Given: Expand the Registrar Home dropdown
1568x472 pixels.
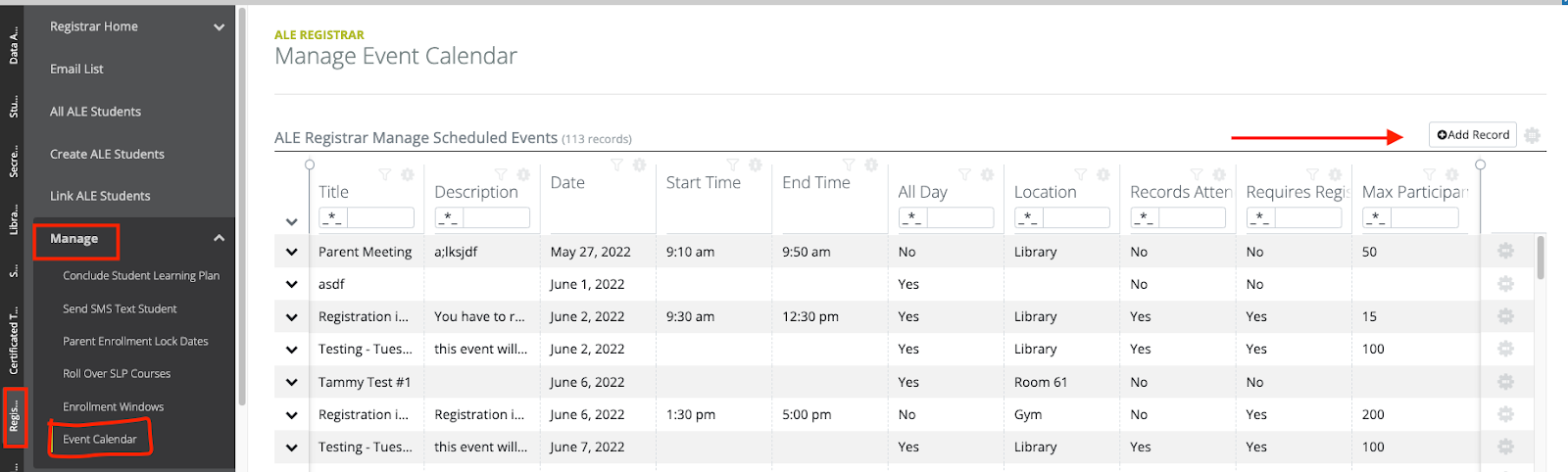Looking at the screenshot, I should [220, 26].
